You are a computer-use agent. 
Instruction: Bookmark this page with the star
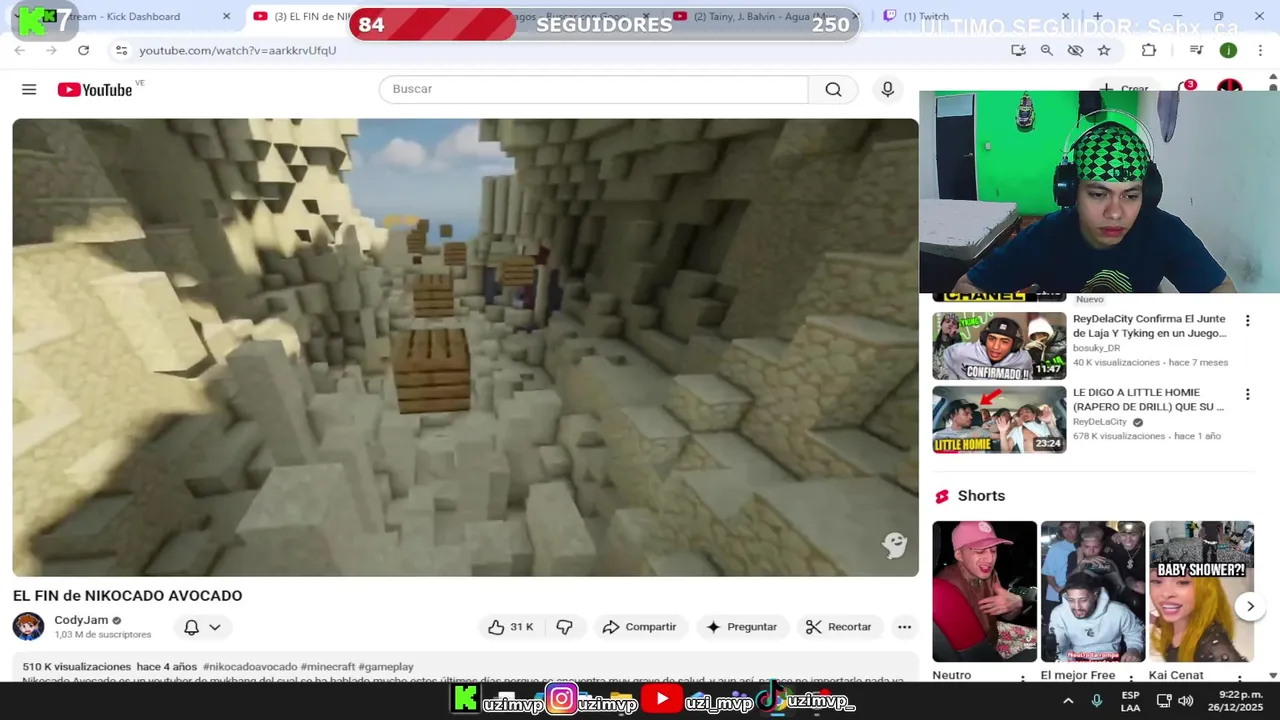1104,50
